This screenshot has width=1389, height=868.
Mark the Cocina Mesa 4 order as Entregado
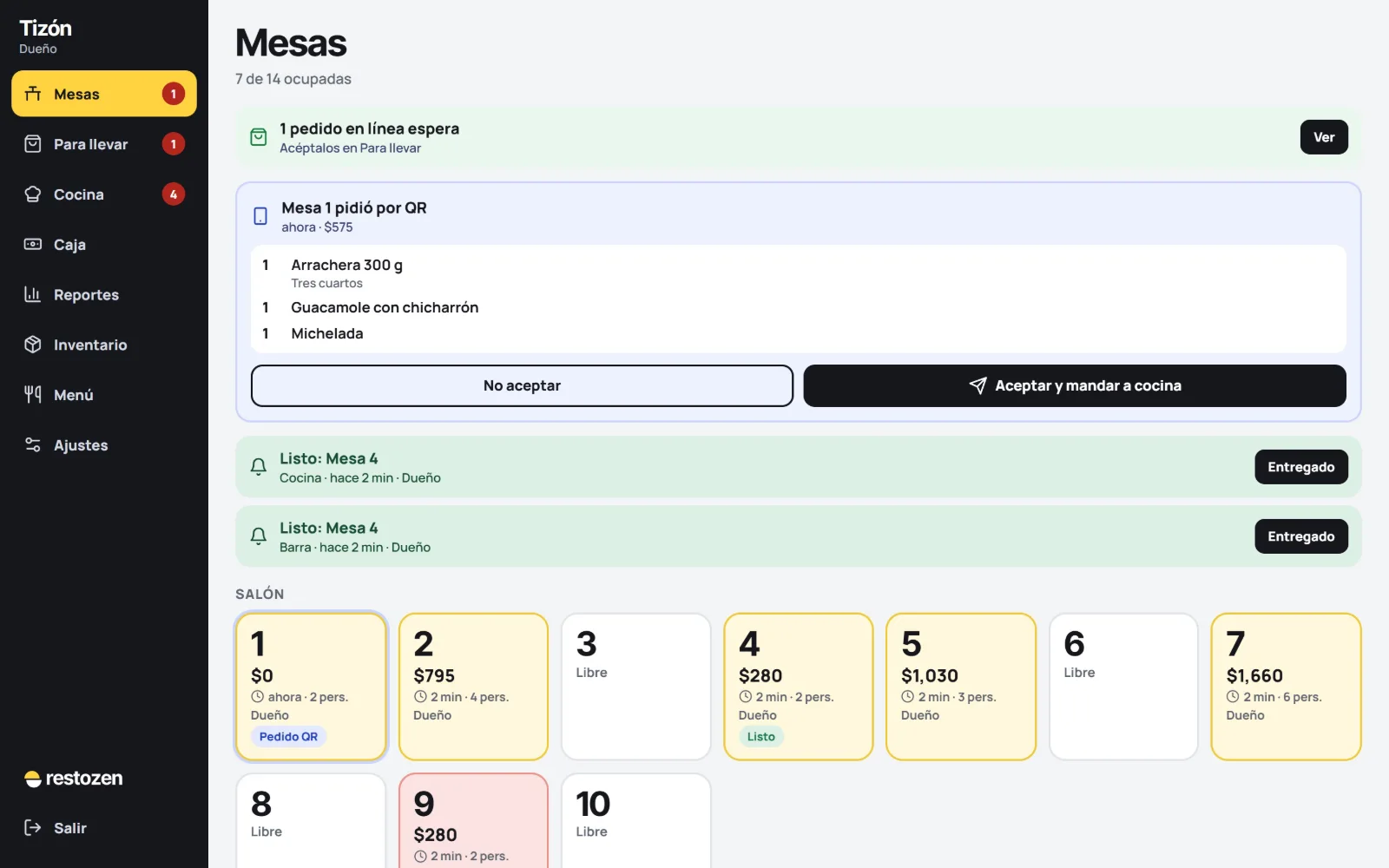tap(1301, 467)
